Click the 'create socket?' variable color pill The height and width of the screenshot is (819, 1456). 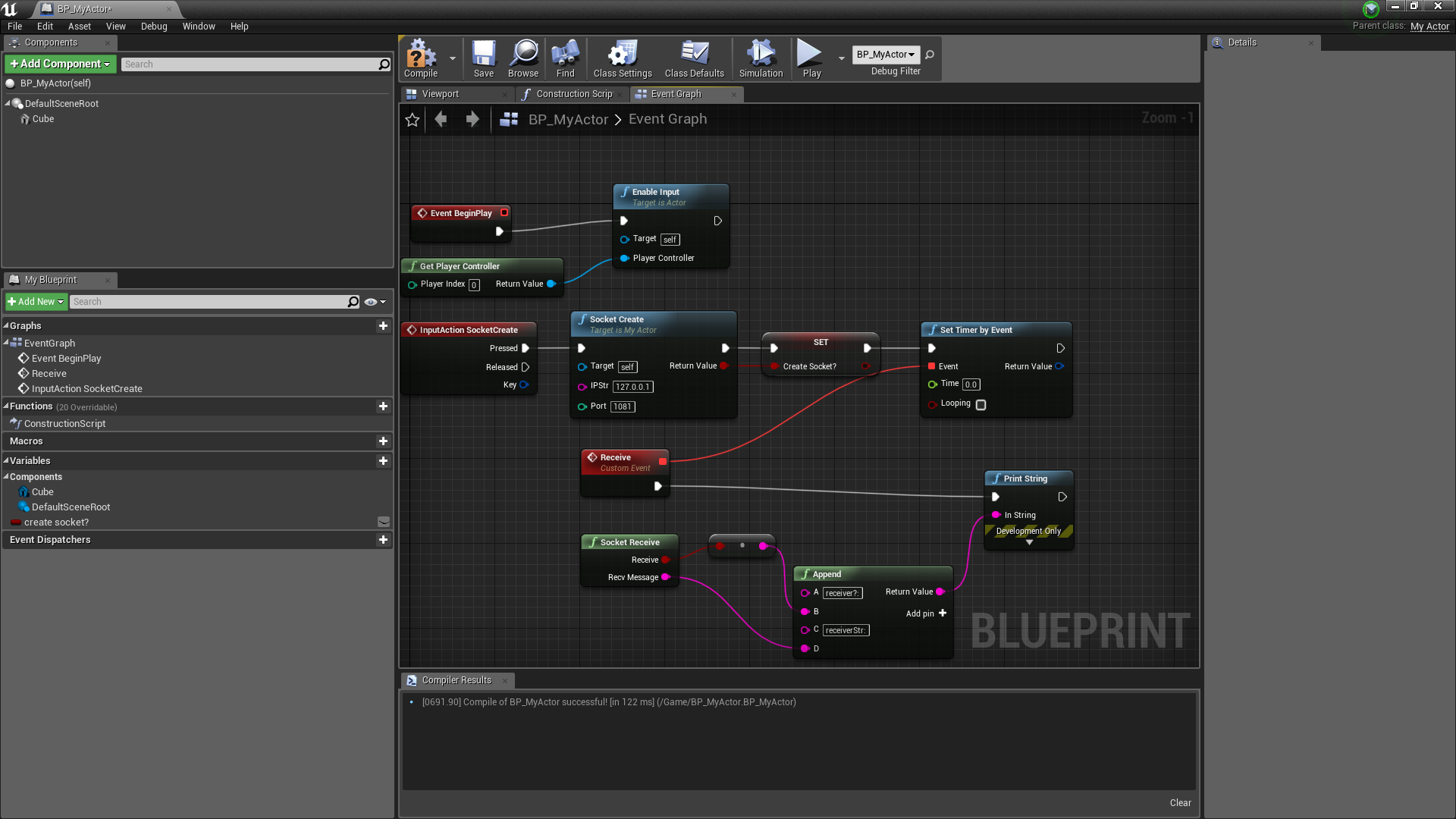click(x=16, y=522)
